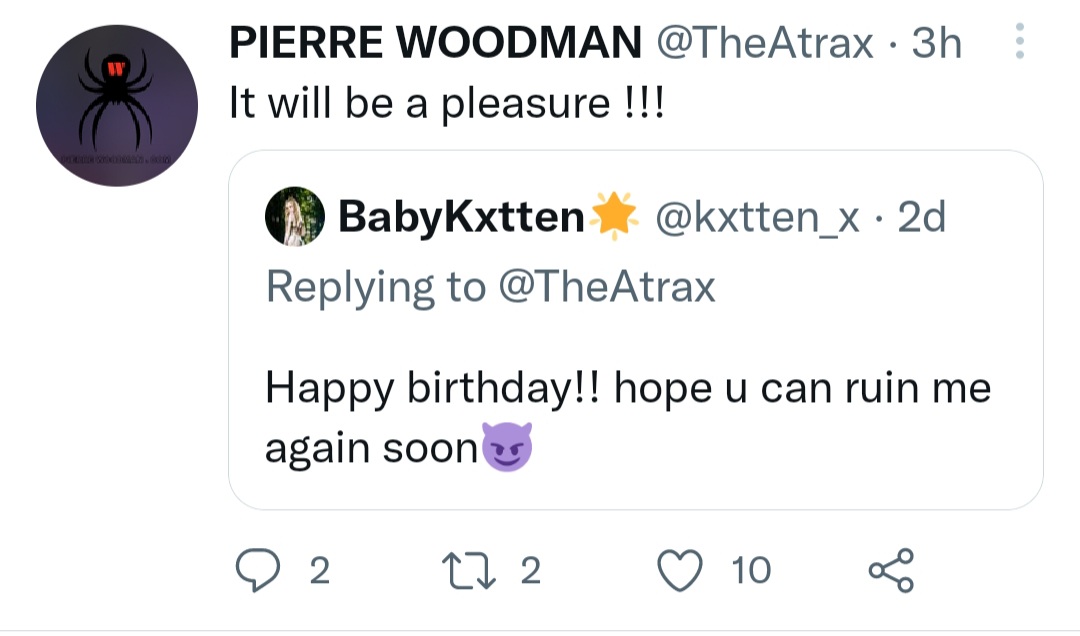Image resolution: width=1080 pixels, height=636 pixels.
Task: Open the BabyKxtten display name
Action: pos(461,217)
